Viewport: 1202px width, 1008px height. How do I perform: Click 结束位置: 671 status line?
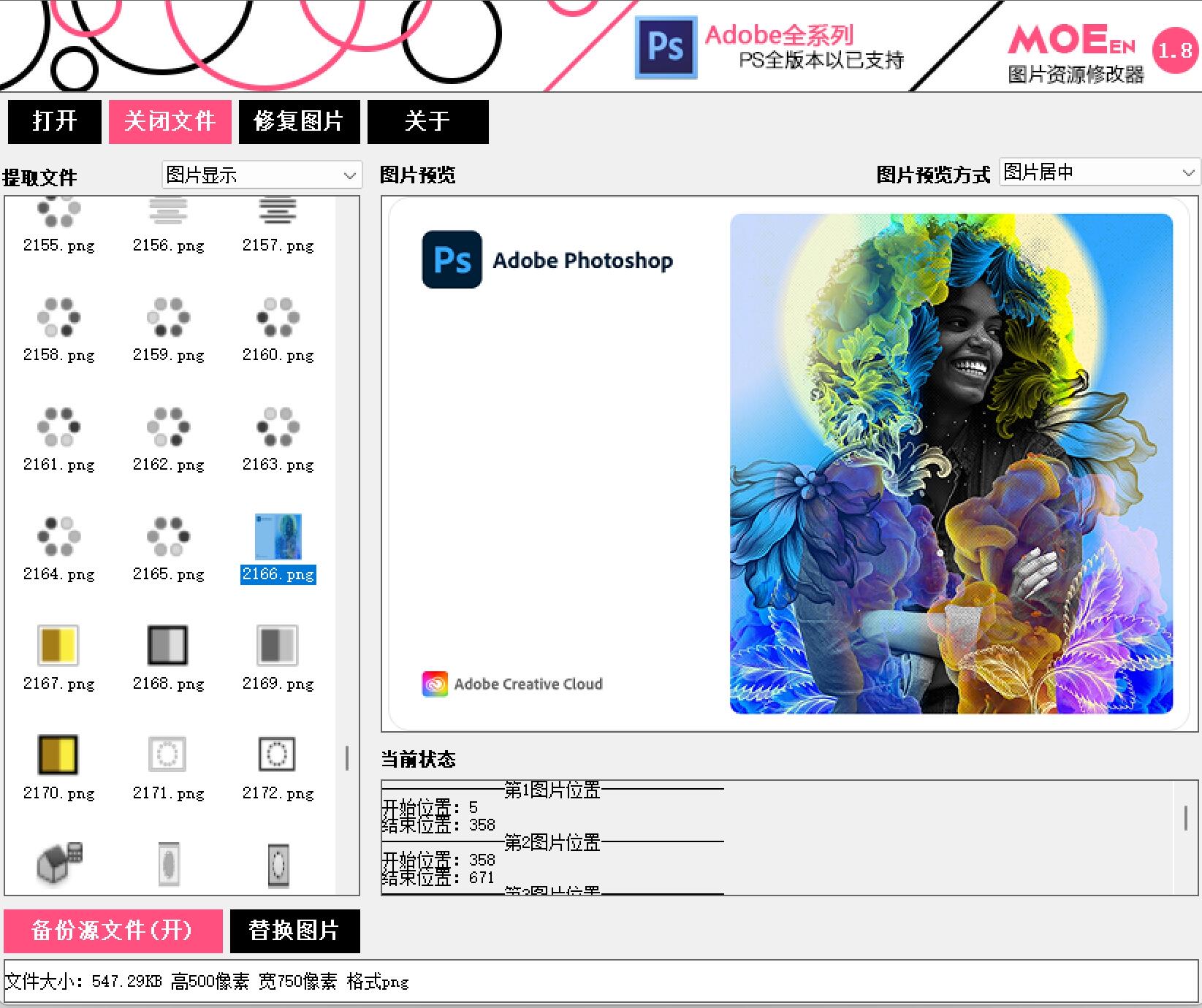438,877
